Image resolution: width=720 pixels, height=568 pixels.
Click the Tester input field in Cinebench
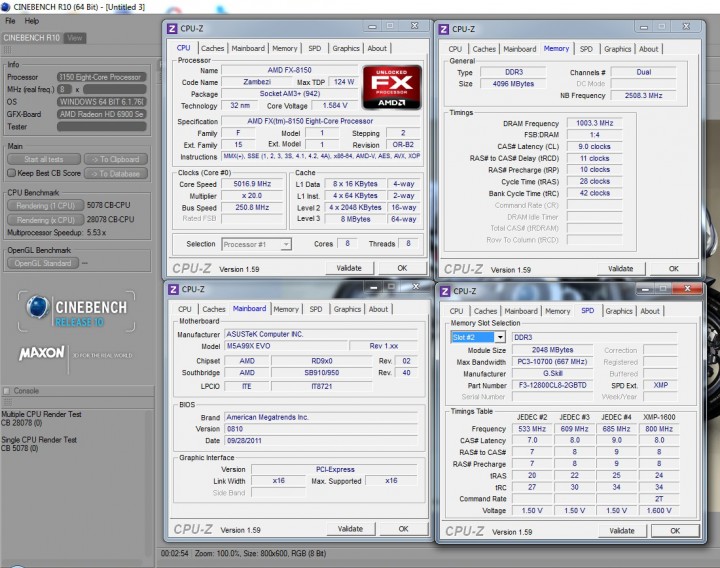pyautogui.click(x=102, y=127)
